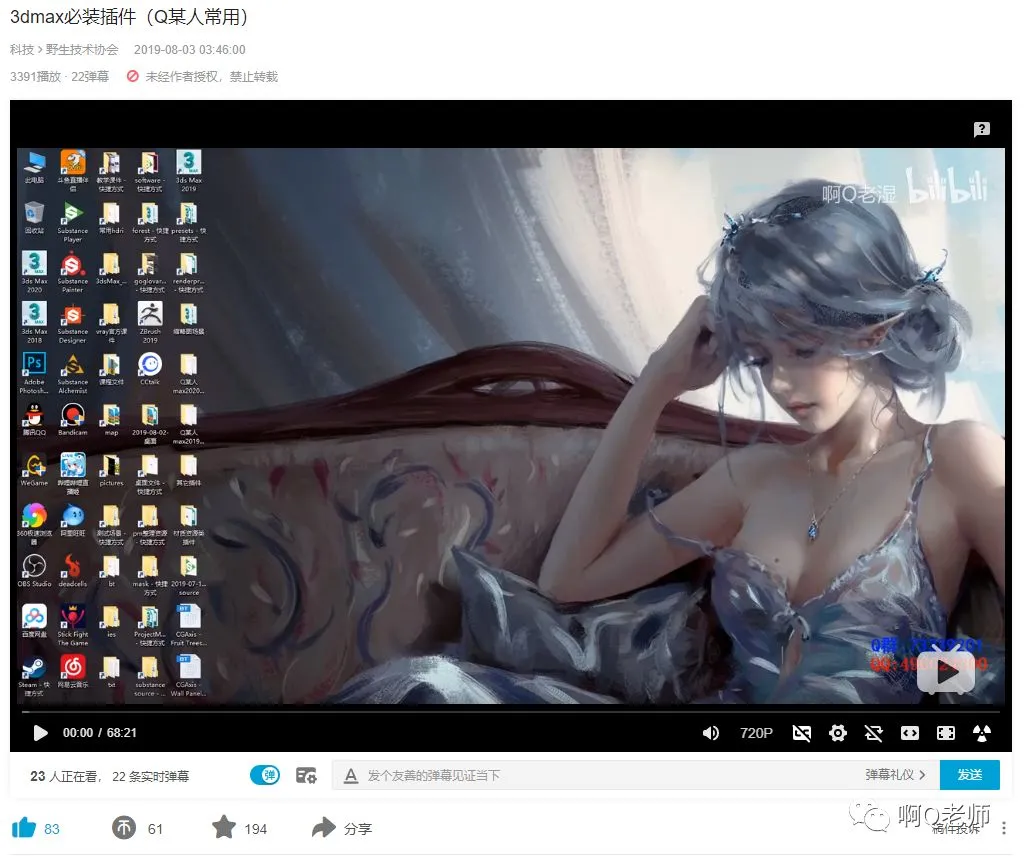Click the pictures folder icon
Viewport: 1024px width, 862px height.
coord(111,470)
